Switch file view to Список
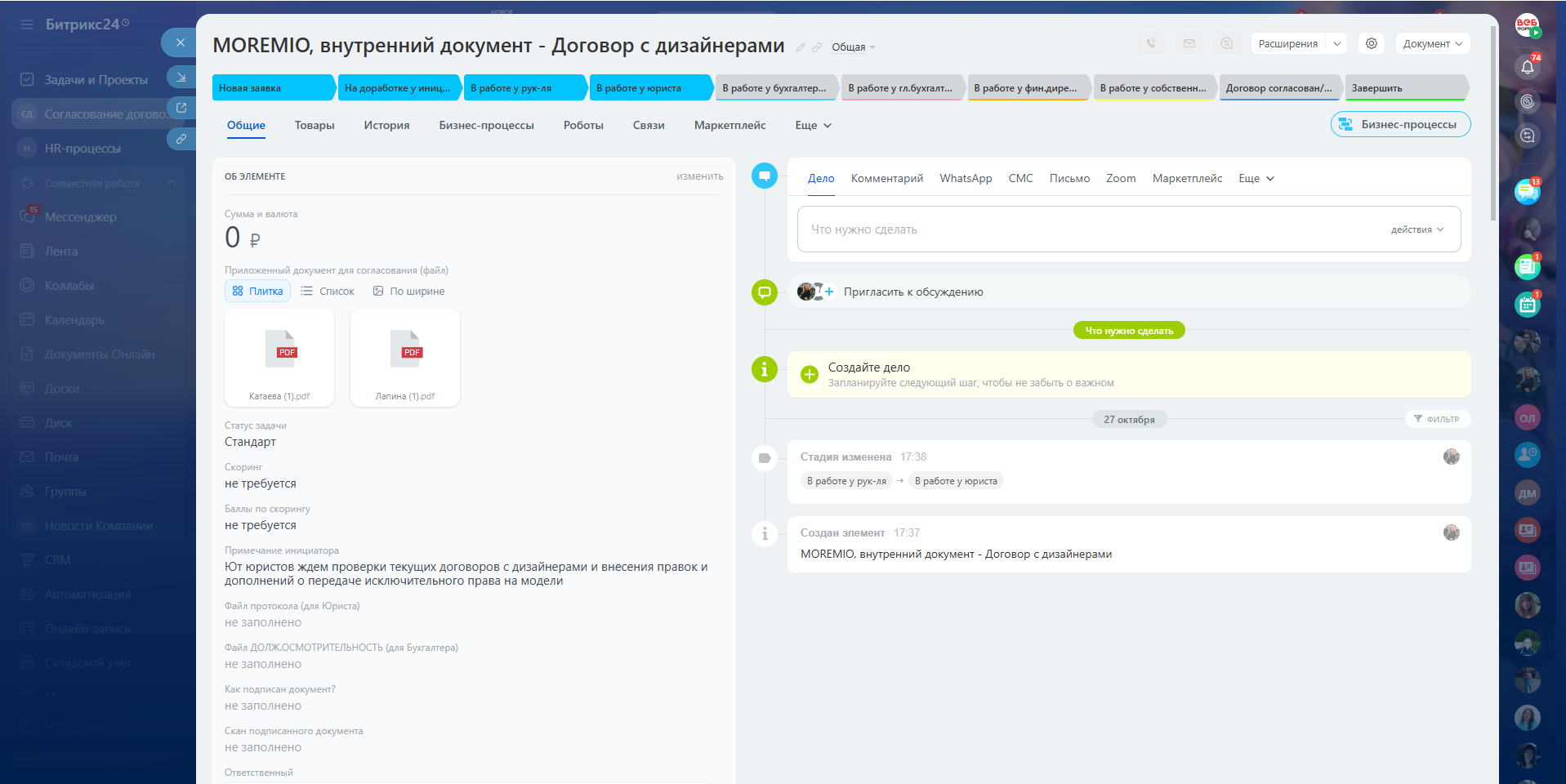The image size is (1566, 784). [x=328, y=291]
